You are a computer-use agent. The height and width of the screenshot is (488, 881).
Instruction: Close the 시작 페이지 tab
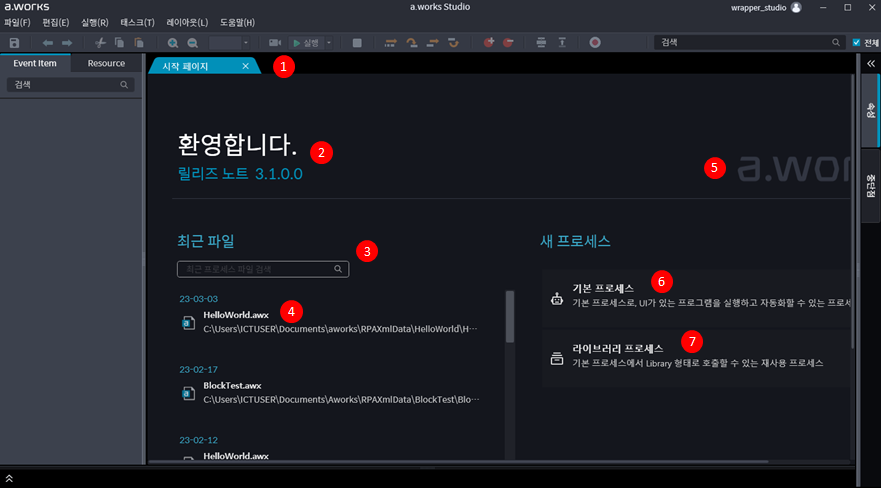[246, 66]
